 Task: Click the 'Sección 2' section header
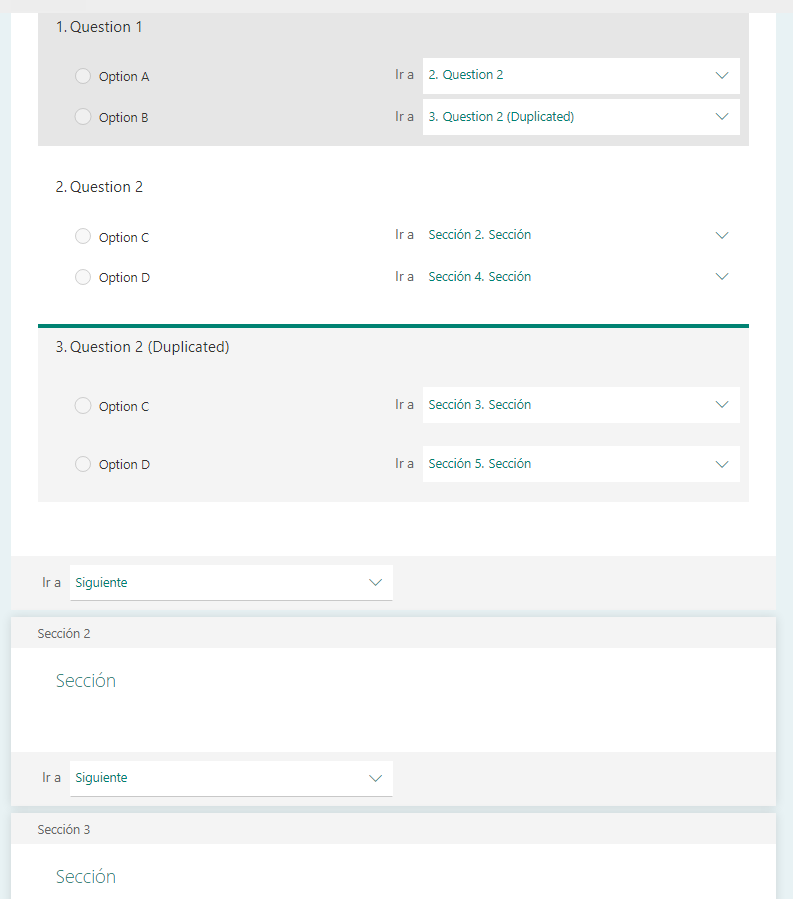click(x=64, y=634)
